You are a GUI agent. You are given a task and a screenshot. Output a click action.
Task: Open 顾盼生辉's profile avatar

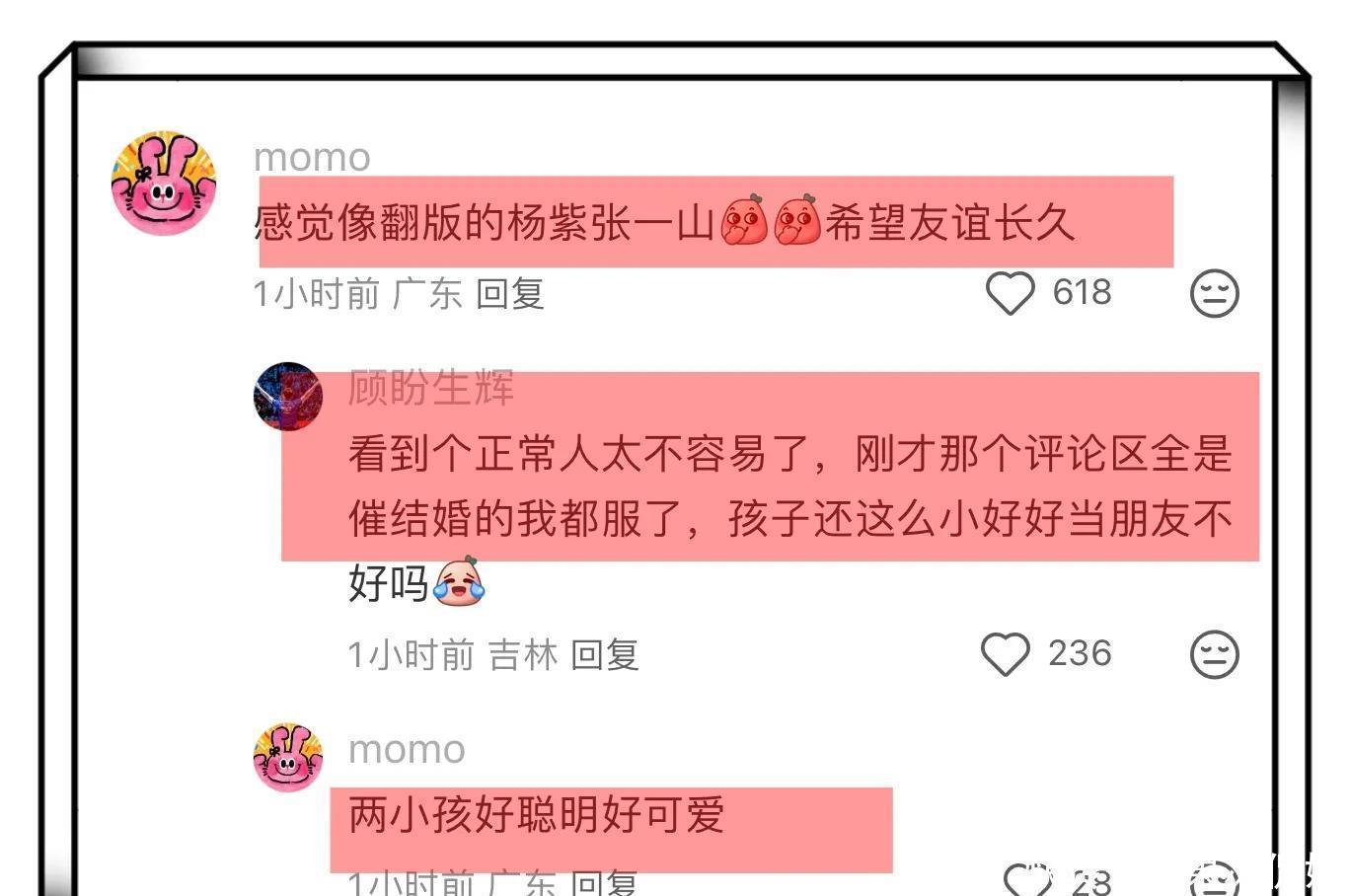(288, 396)
